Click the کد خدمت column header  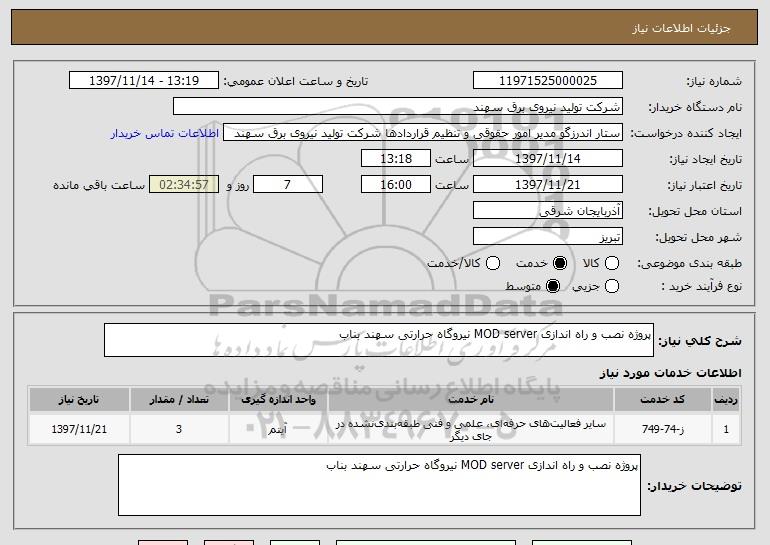[x=662, y=400]
